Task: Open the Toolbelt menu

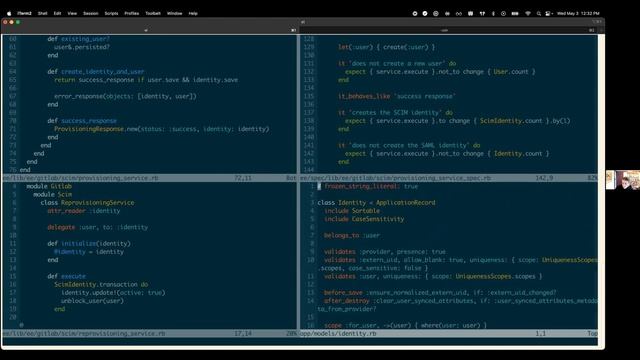Action: coord(153,13)
